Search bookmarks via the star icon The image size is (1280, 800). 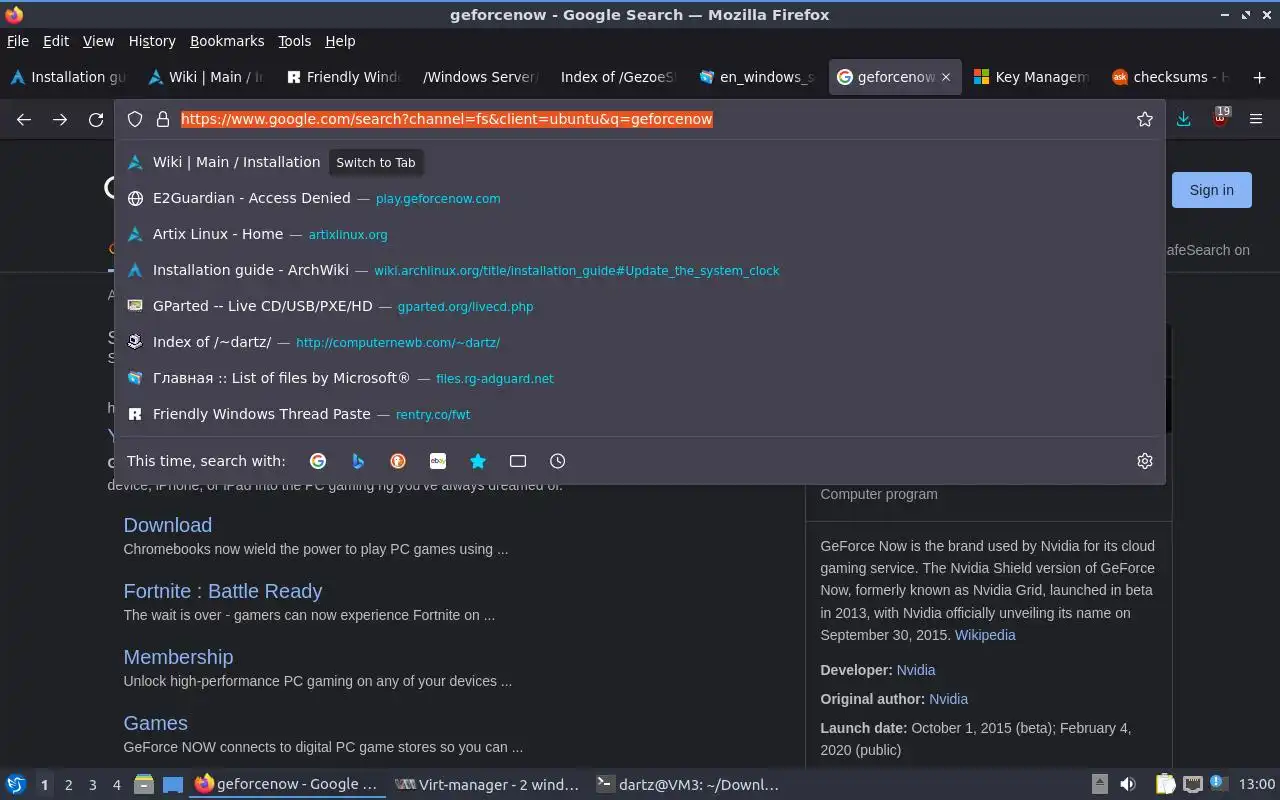point(478,461)
